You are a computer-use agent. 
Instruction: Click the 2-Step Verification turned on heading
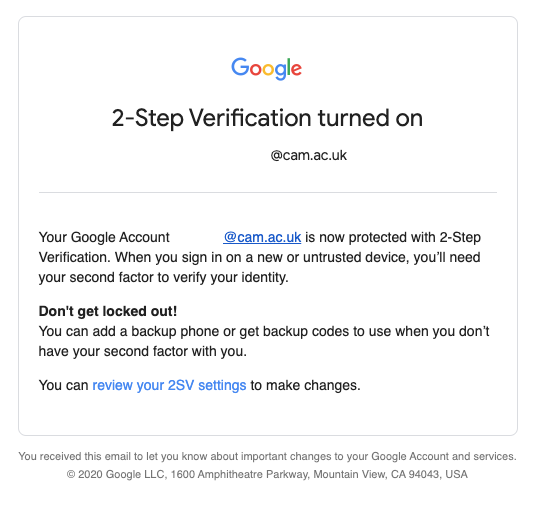267,118
